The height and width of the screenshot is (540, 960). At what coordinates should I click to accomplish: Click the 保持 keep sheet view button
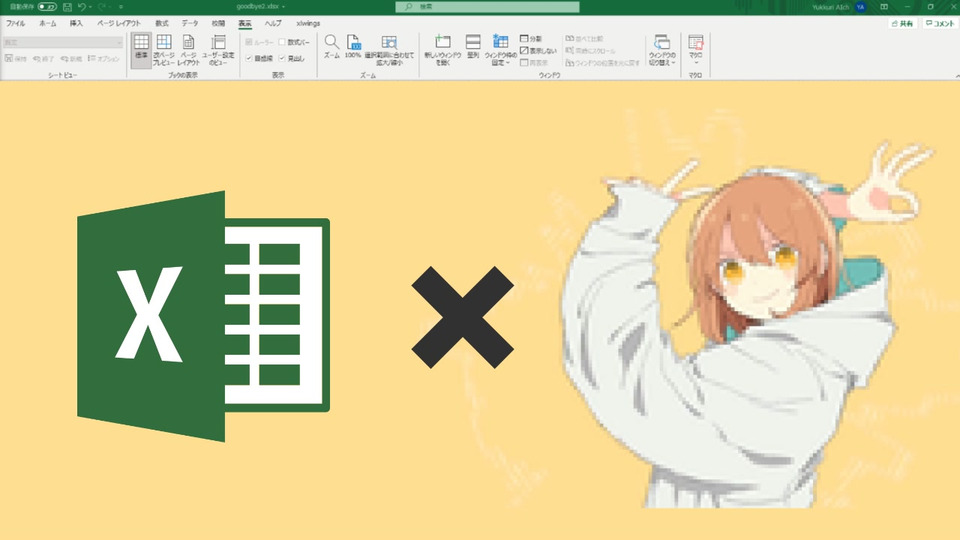pyautogui.click(x=16, y=59)
